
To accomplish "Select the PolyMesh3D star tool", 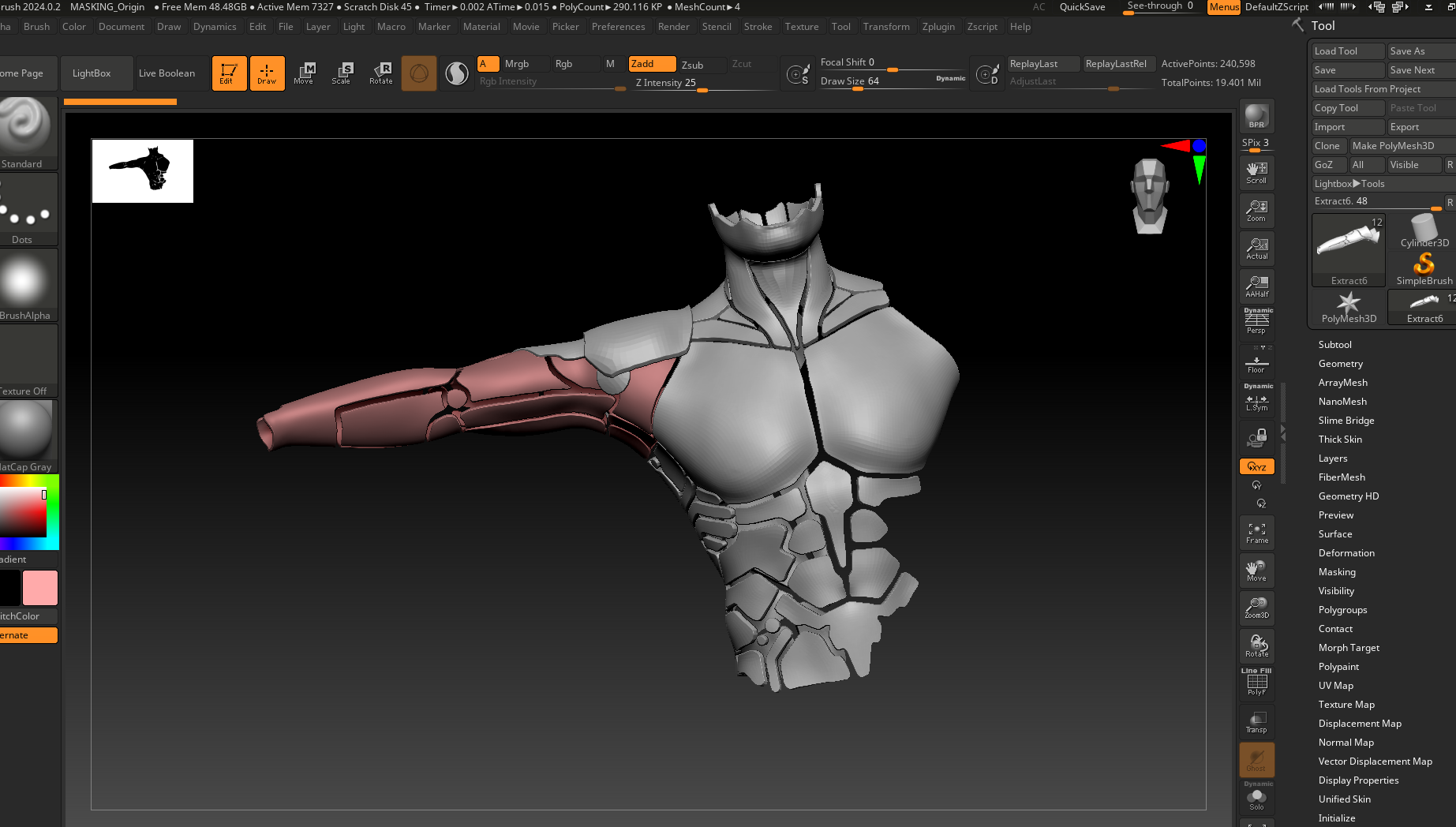I will coord(1349,308).
